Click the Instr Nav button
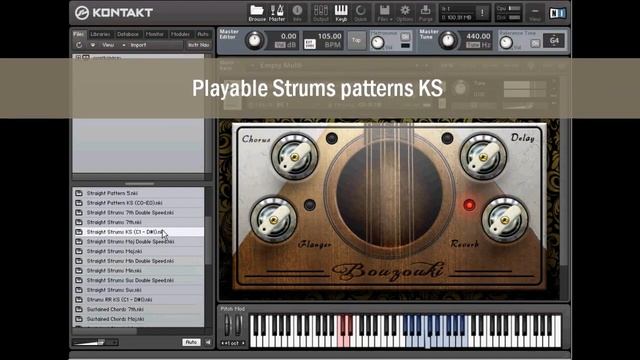This screenshot has height=360, width=640. (x=198, y=45)
